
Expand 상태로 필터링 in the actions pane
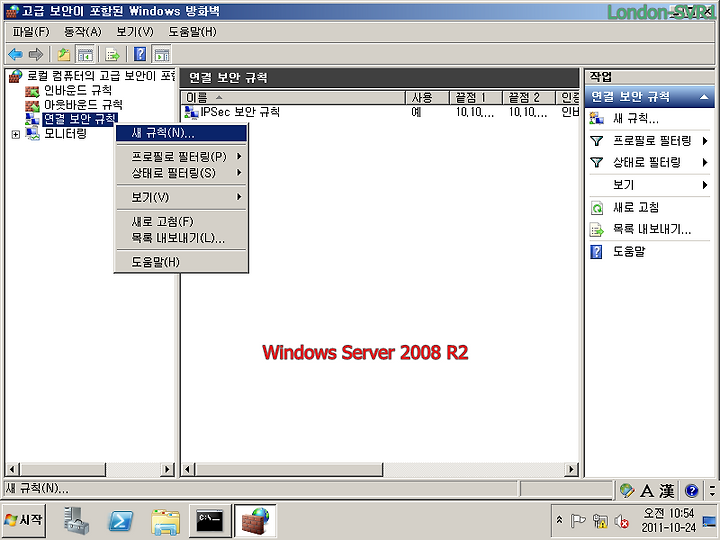pos(649,163)
